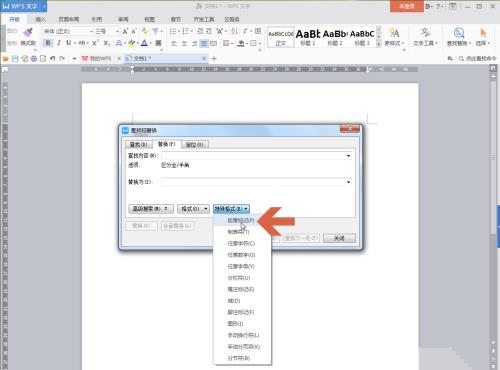Open the Developer Tools ribbon tab

pyautogui.click(x=204, y=19)
